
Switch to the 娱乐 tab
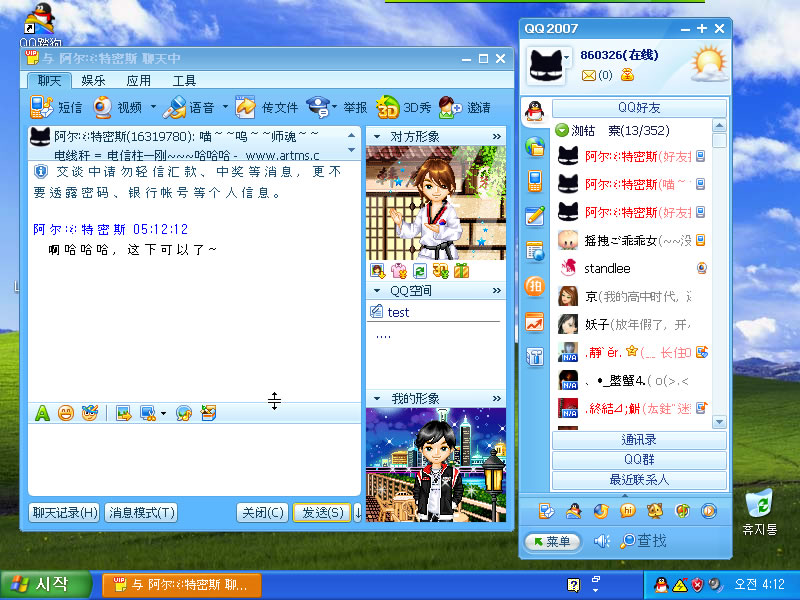click(93, 81)
